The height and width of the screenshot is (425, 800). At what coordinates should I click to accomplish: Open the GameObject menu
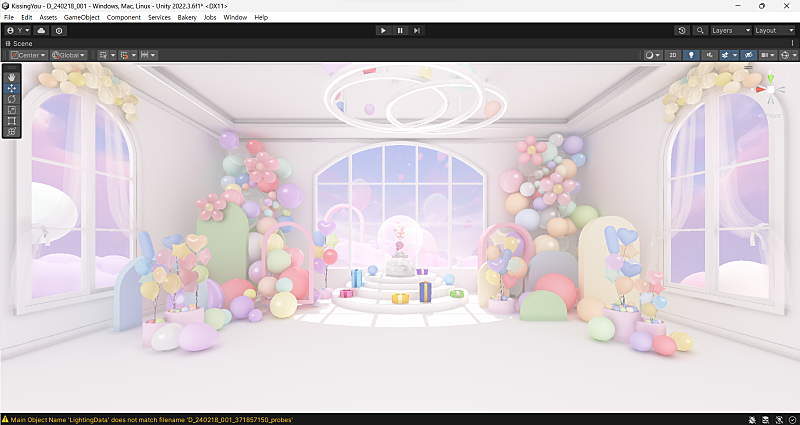tap(80, 18)
